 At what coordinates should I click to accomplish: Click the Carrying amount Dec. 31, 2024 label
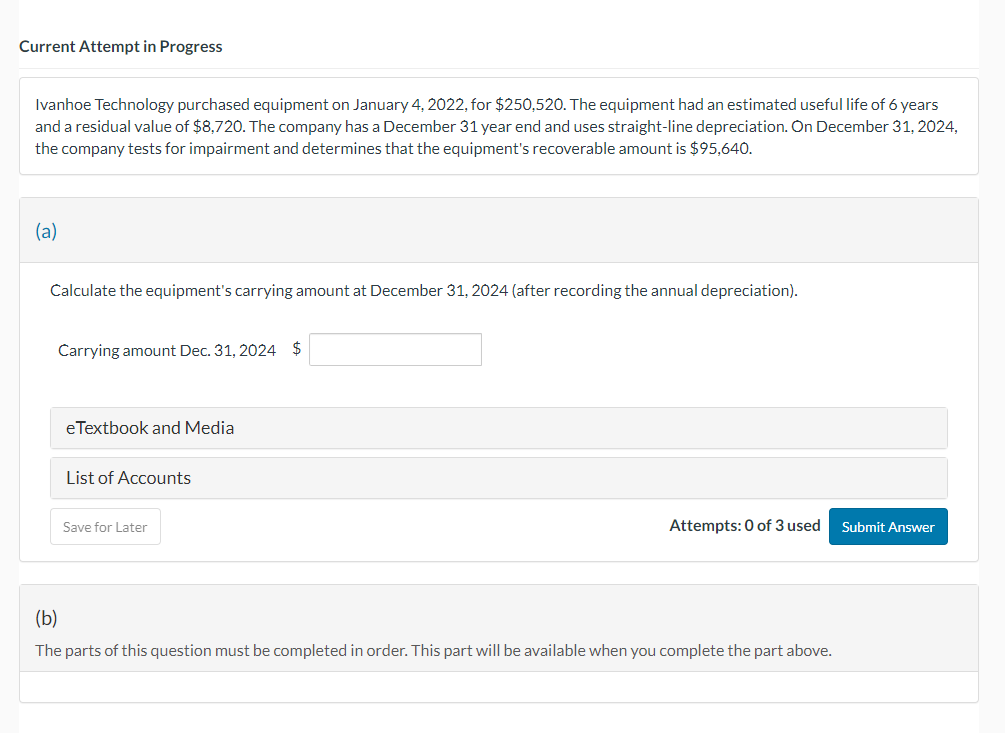(x=166, y=350)
